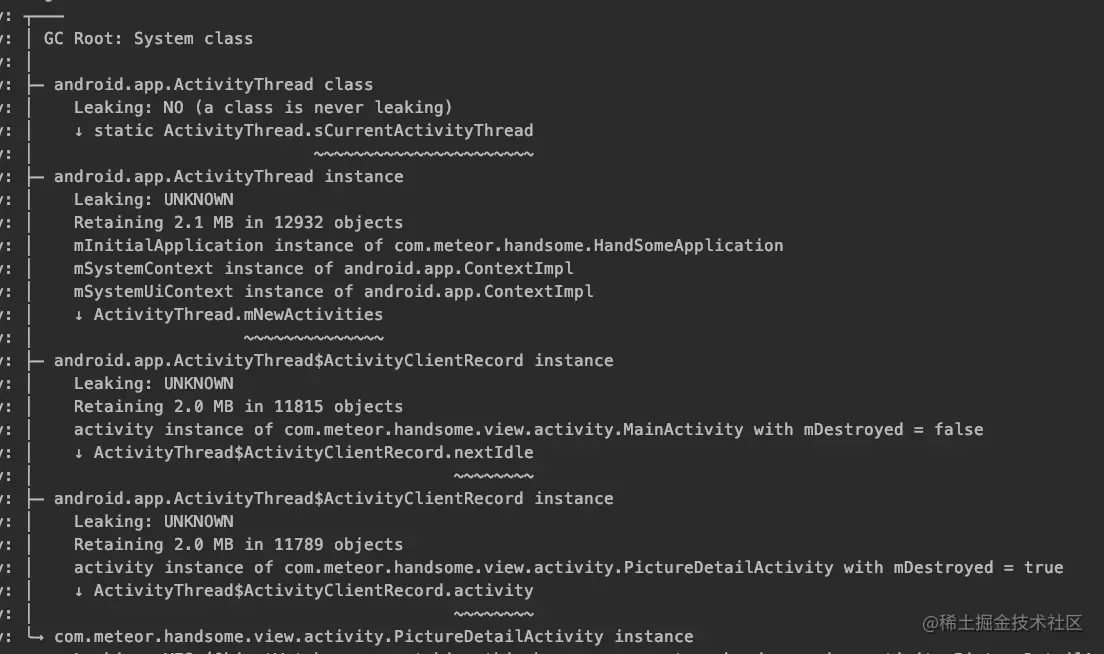The width and height of the screenshot is (1104, 654).
Task: Select first ActivityThread$ActivityClientRecord instance node
Action: pyautogui.click(x=334, y=360)
